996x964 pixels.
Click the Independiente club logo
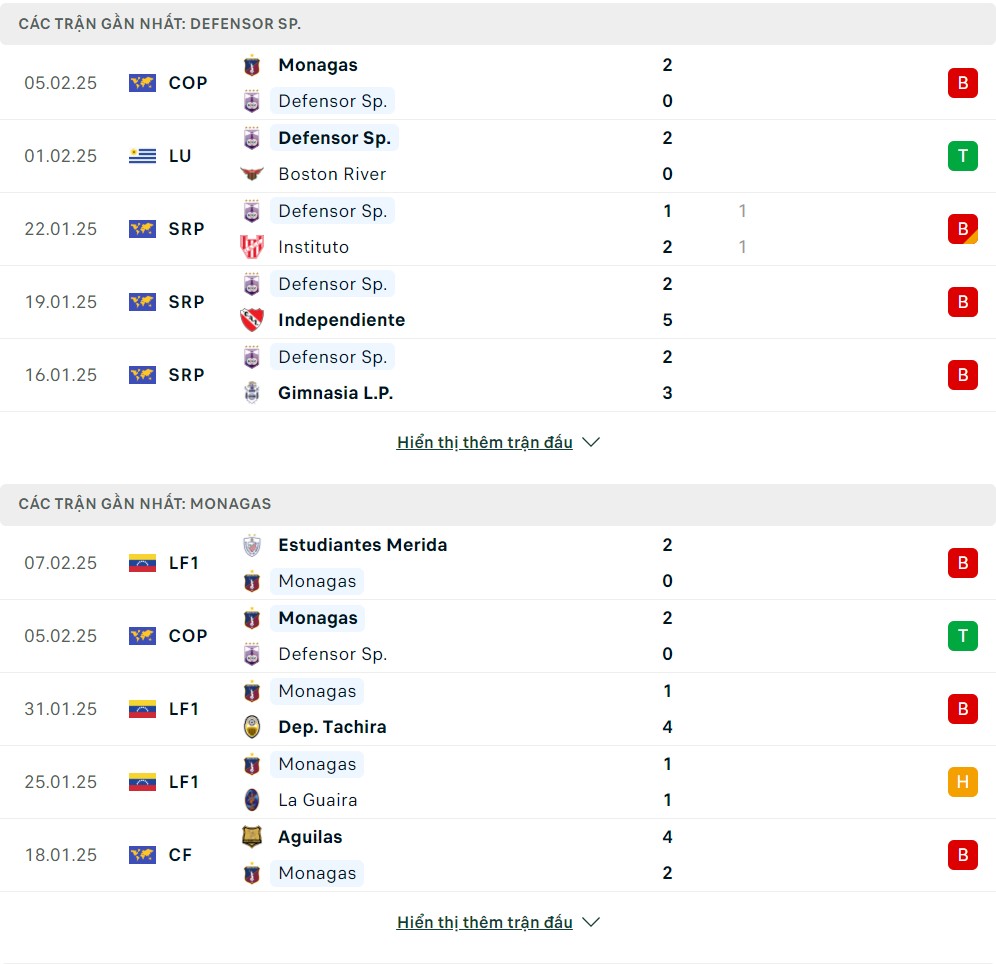pyautogui.click(x=252, y=319)
